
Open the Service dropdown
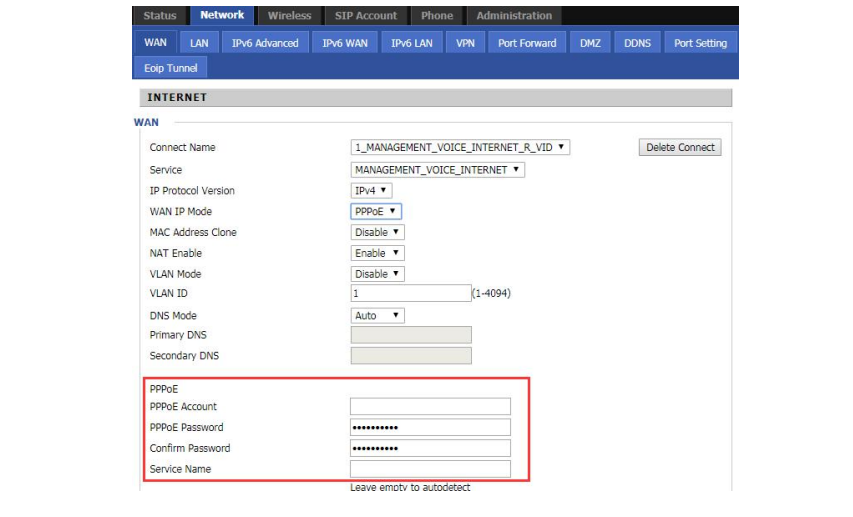pos(438,170)
